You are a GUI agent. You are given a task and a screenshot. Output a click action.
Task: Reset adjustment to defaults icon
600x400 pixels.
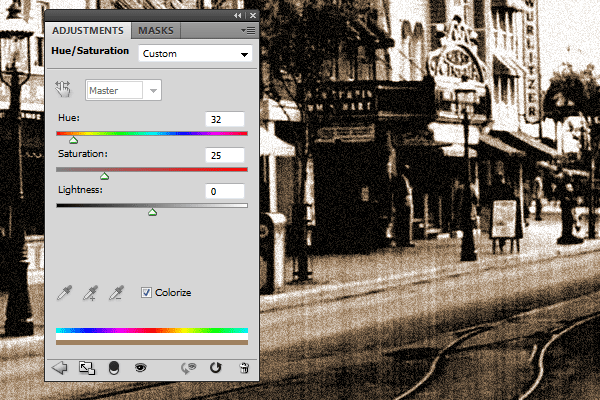[x=215, y=368]
